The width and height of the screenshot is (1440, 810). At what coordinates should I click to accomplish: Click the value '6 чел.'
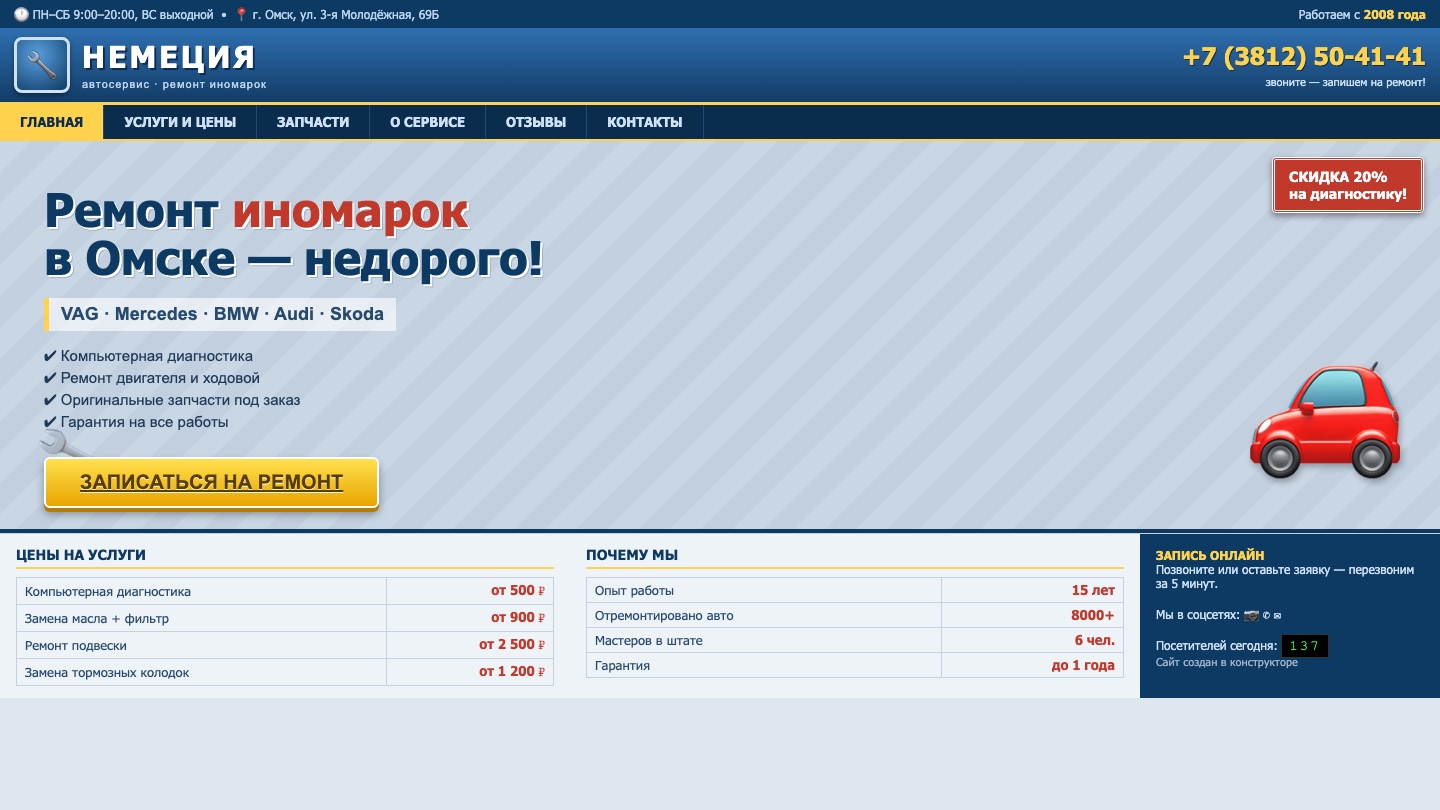tap(1095, 641)
